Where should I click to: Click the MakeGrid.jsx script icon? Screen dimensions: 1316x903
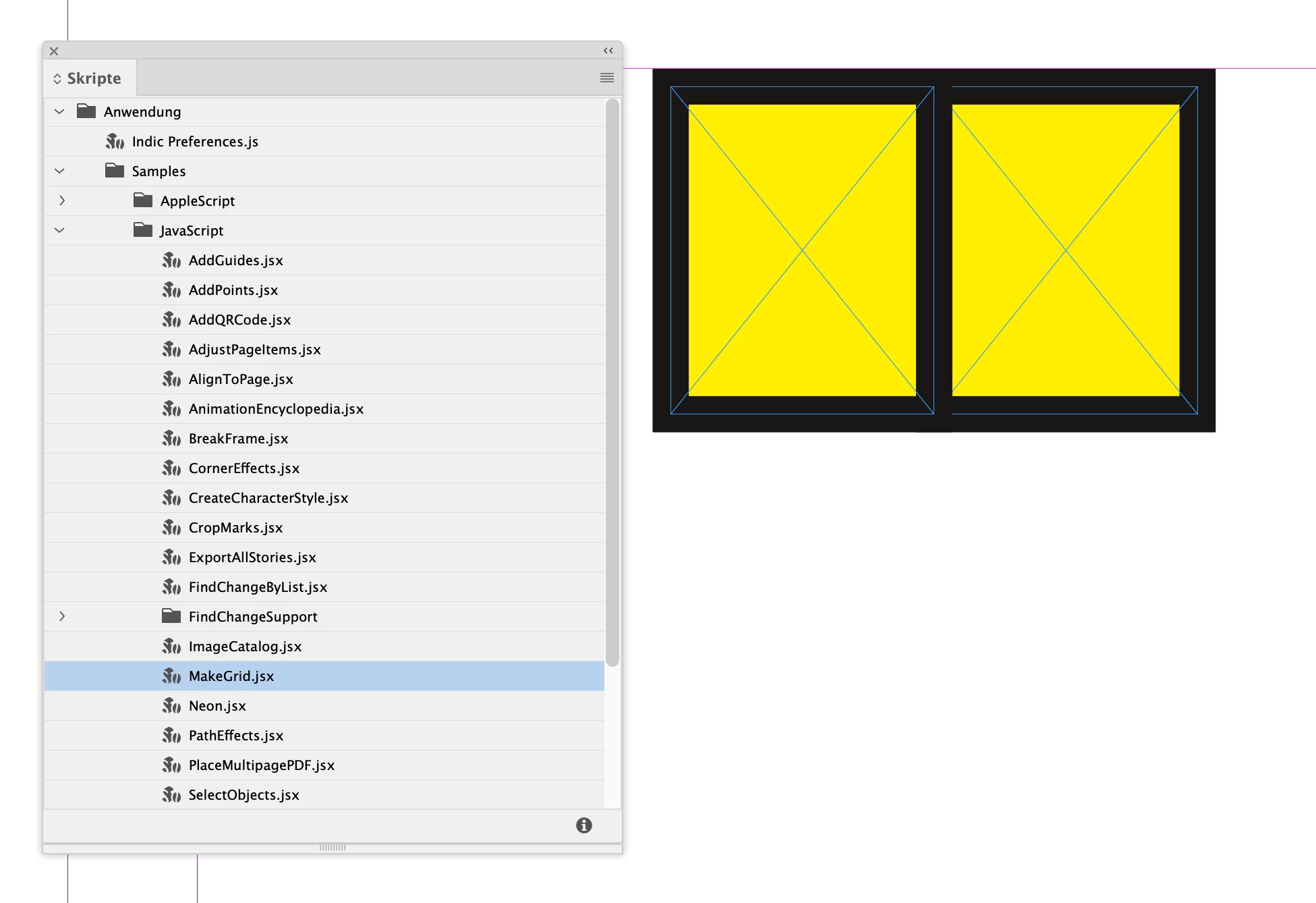pos(171,676)
